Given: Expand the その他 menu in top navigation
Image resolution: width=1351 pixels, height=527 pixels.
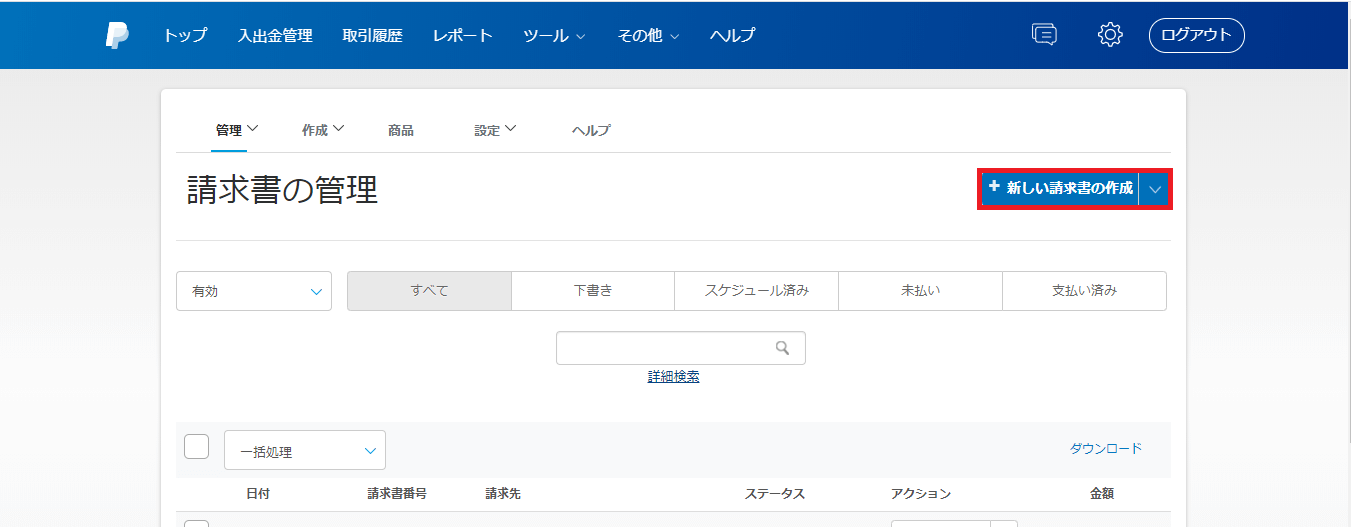Looking at the screenshot, I should (x=648, y=35).
